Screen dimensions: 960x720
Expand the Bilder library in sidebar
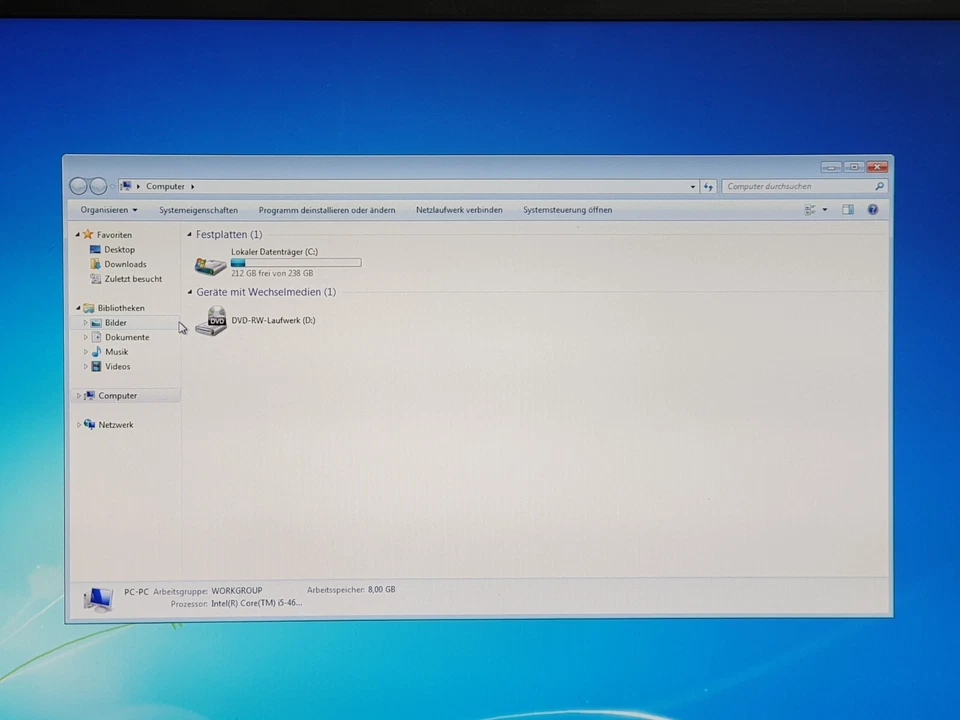point(86,323)
